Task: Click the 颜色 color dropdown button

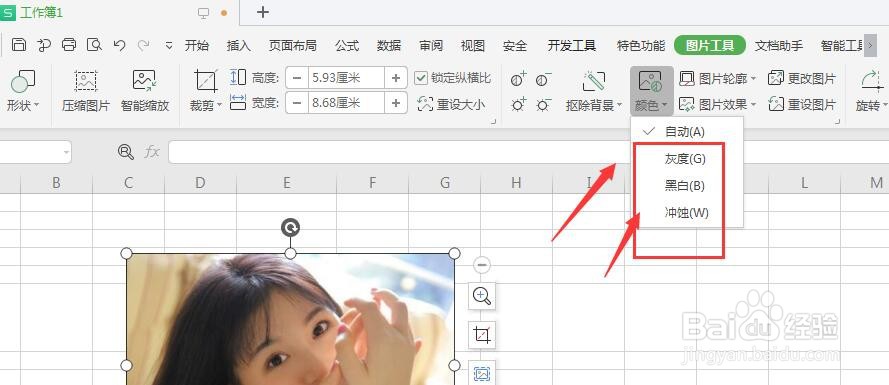Action: click(x=651, y=91)
